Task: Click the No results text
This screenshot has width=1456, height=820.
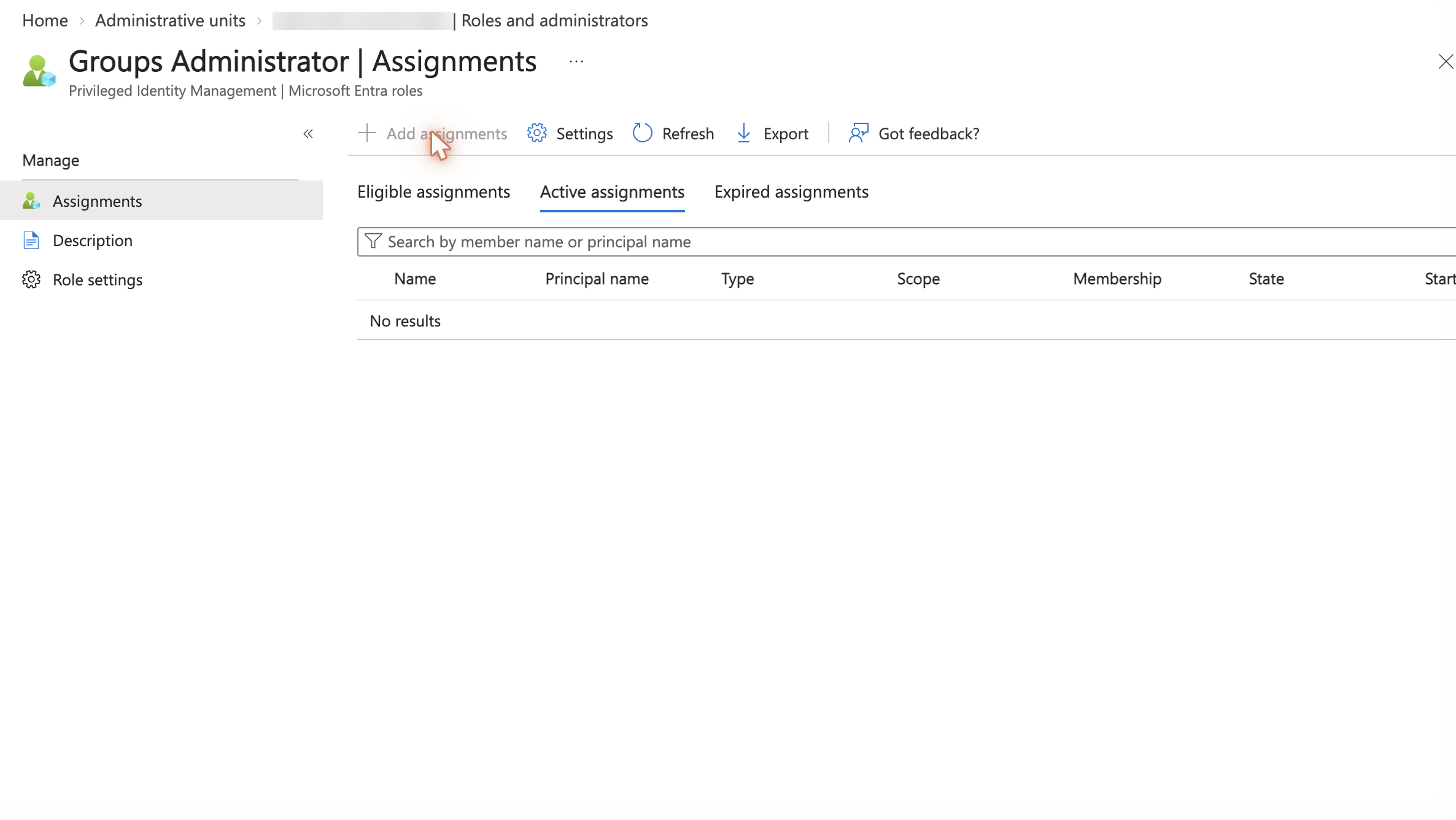Action: coord(405,320)
